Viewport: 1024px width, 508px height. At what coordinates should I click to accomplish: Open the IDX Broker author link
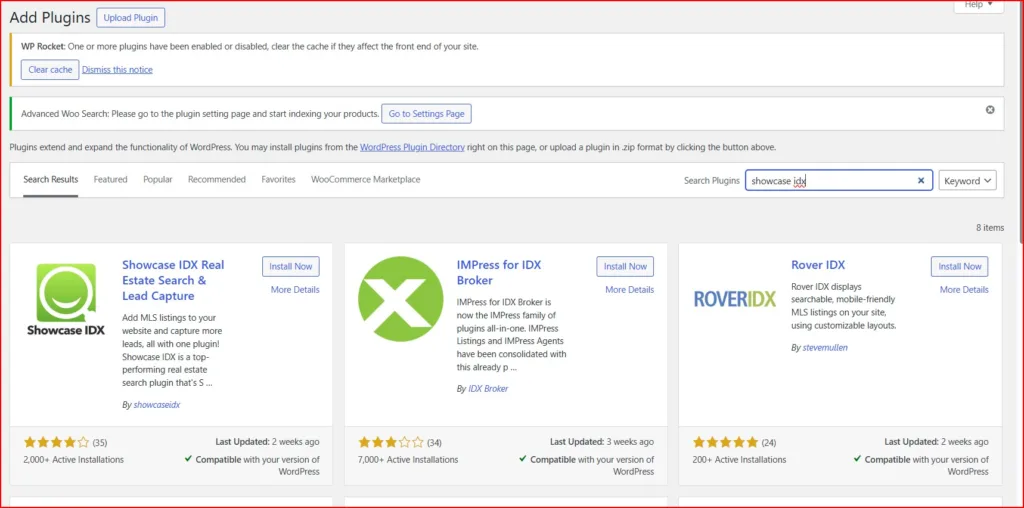click(488, 389)
